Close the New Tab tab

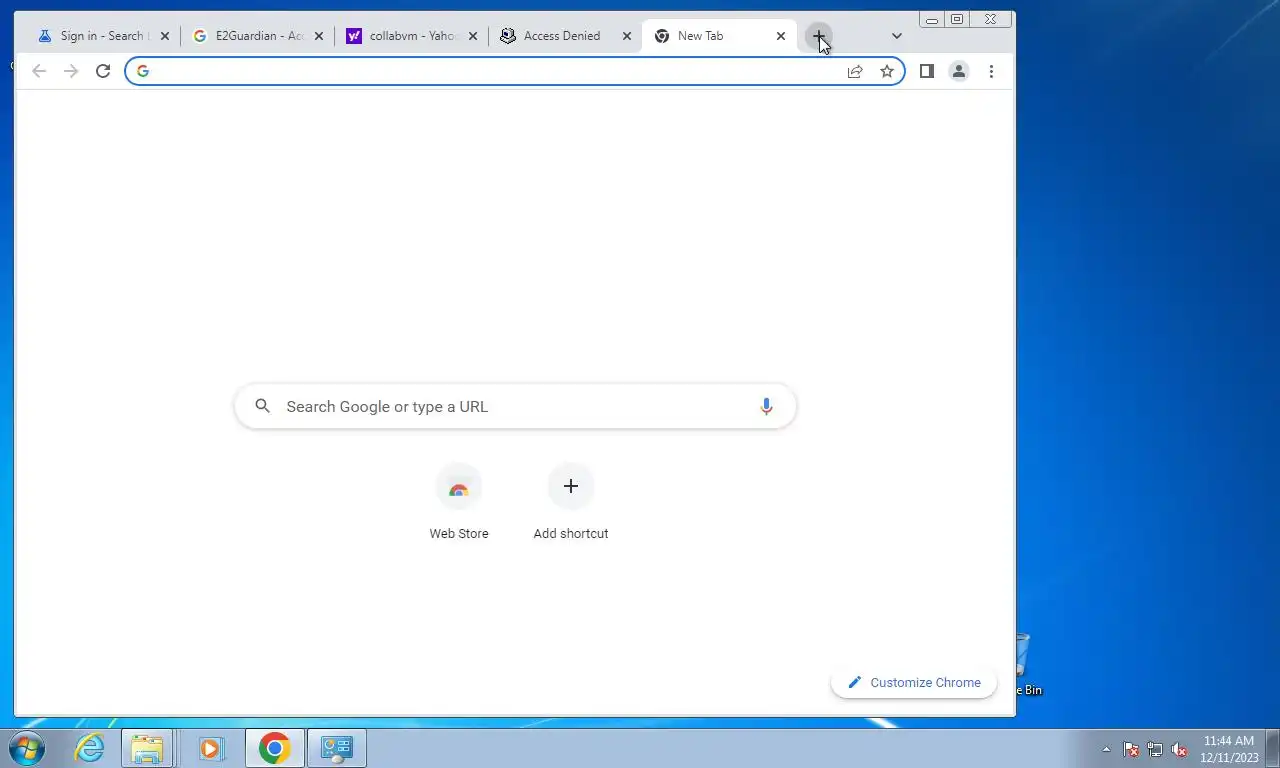tap(781, 36)
